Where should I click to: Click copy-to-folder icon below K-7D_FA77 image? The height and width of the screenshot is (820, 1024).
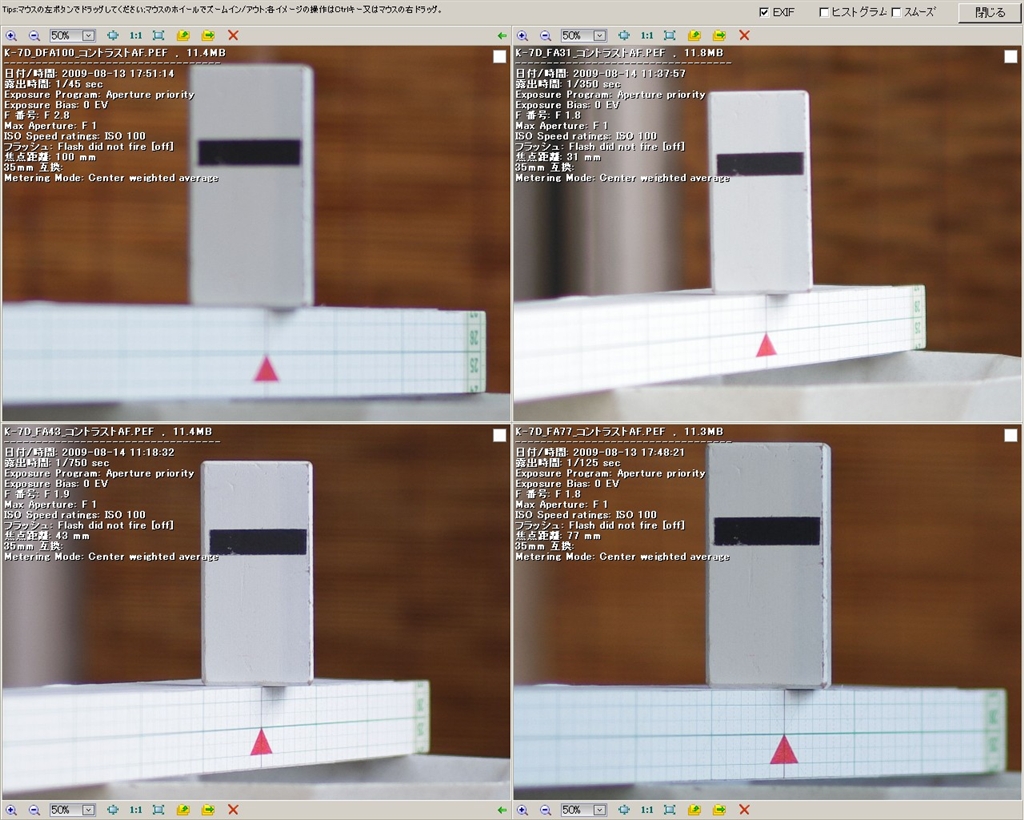click(694, 810)
